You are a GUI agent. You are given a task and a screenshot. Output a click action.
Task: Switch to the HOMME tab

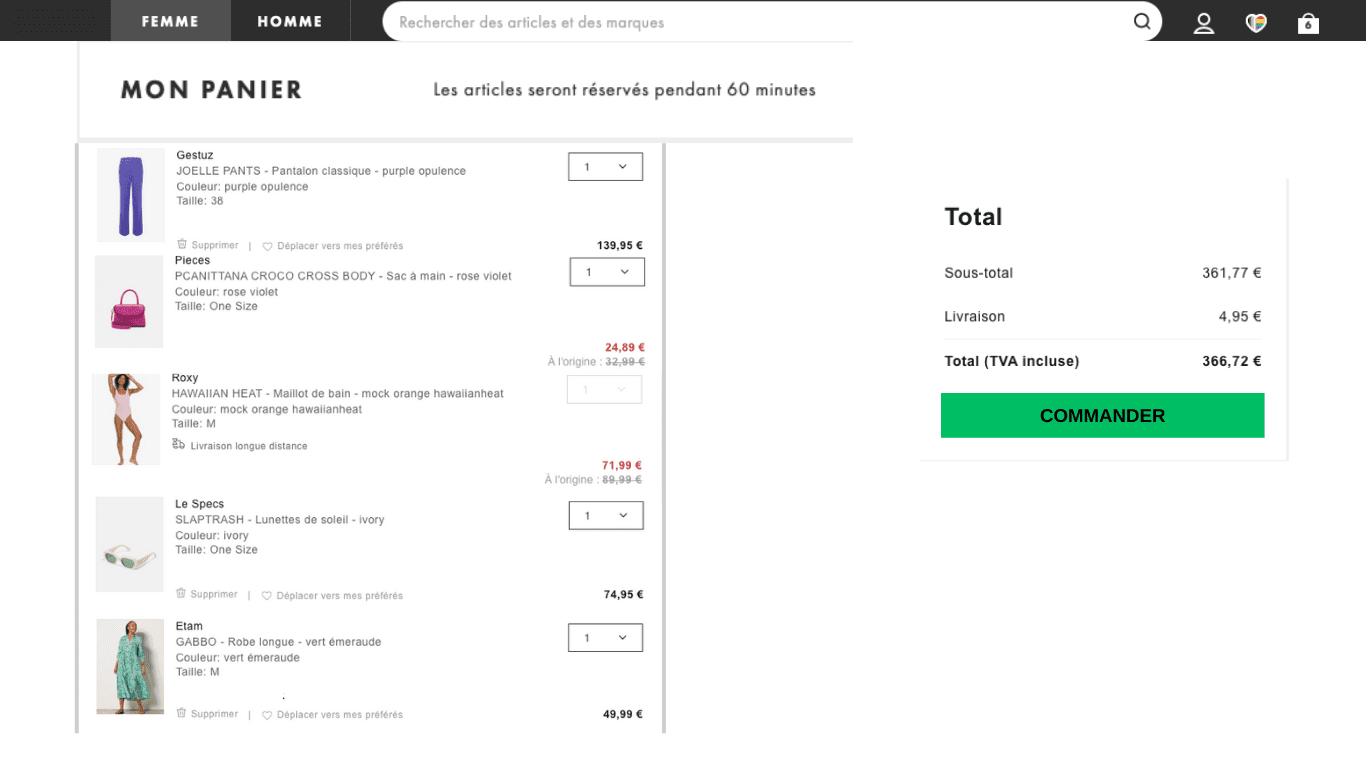click(x=290, y=21)
